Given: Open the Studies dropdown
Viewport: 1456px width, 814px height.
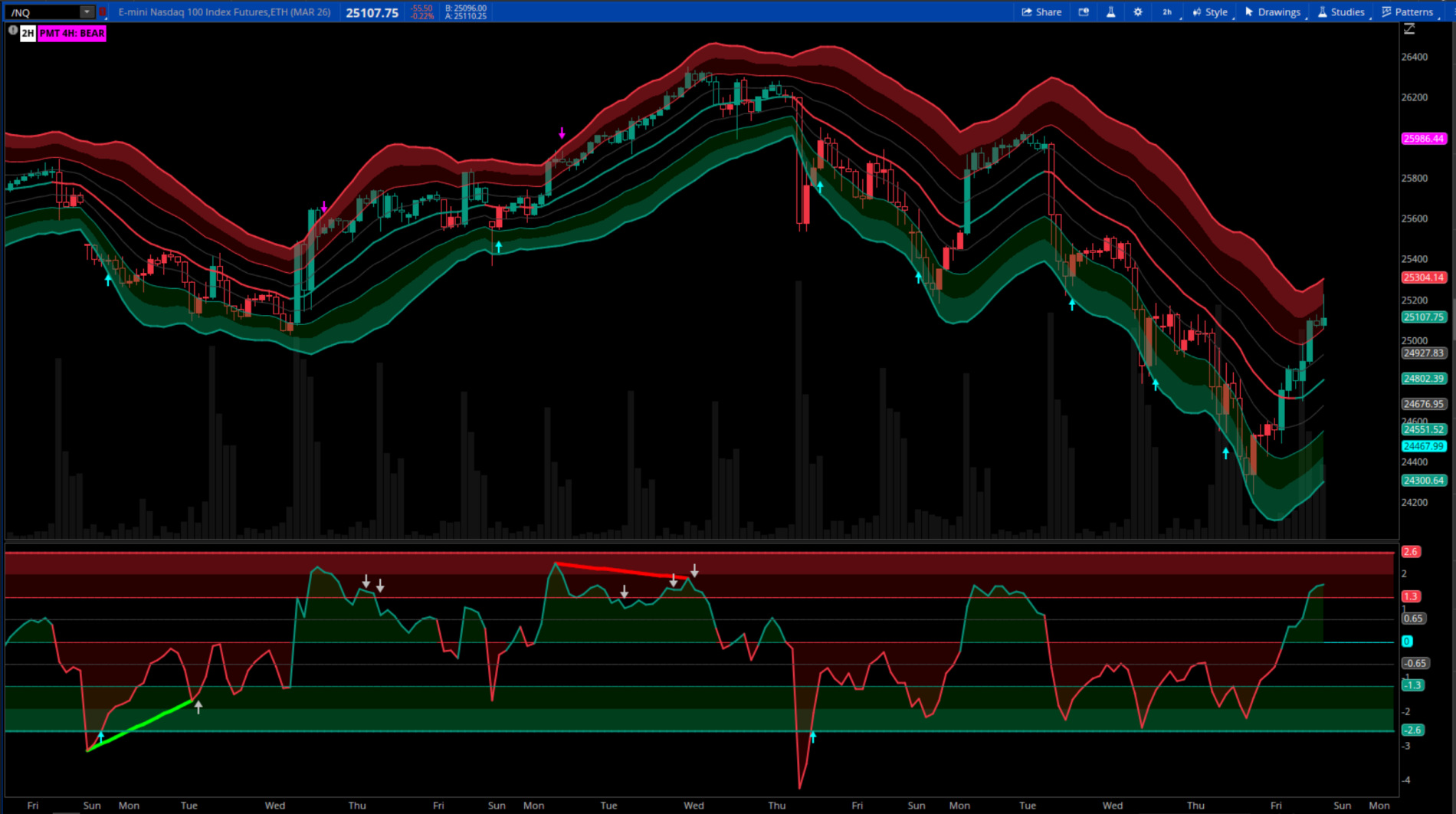Looking at the screenshot, I should 1341,12.
